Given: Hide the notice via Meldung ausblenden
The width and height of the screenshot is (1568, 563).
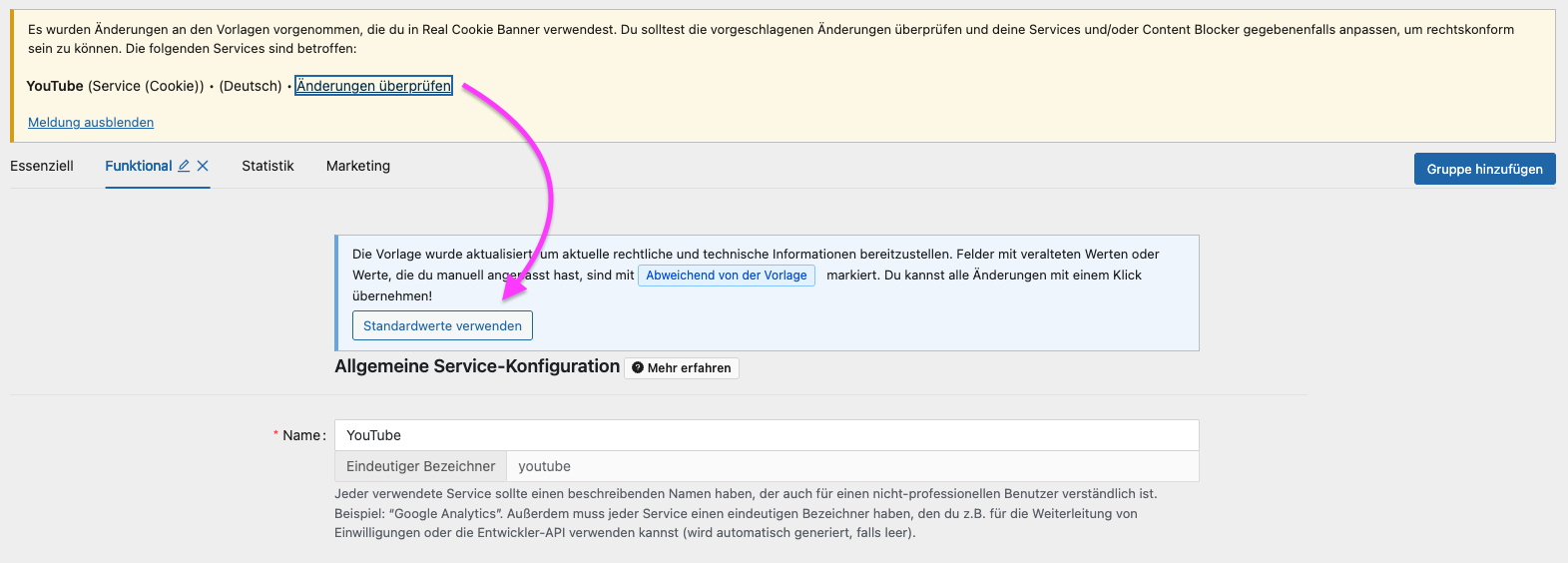Looking at the screenshot, I should point(91,122).
